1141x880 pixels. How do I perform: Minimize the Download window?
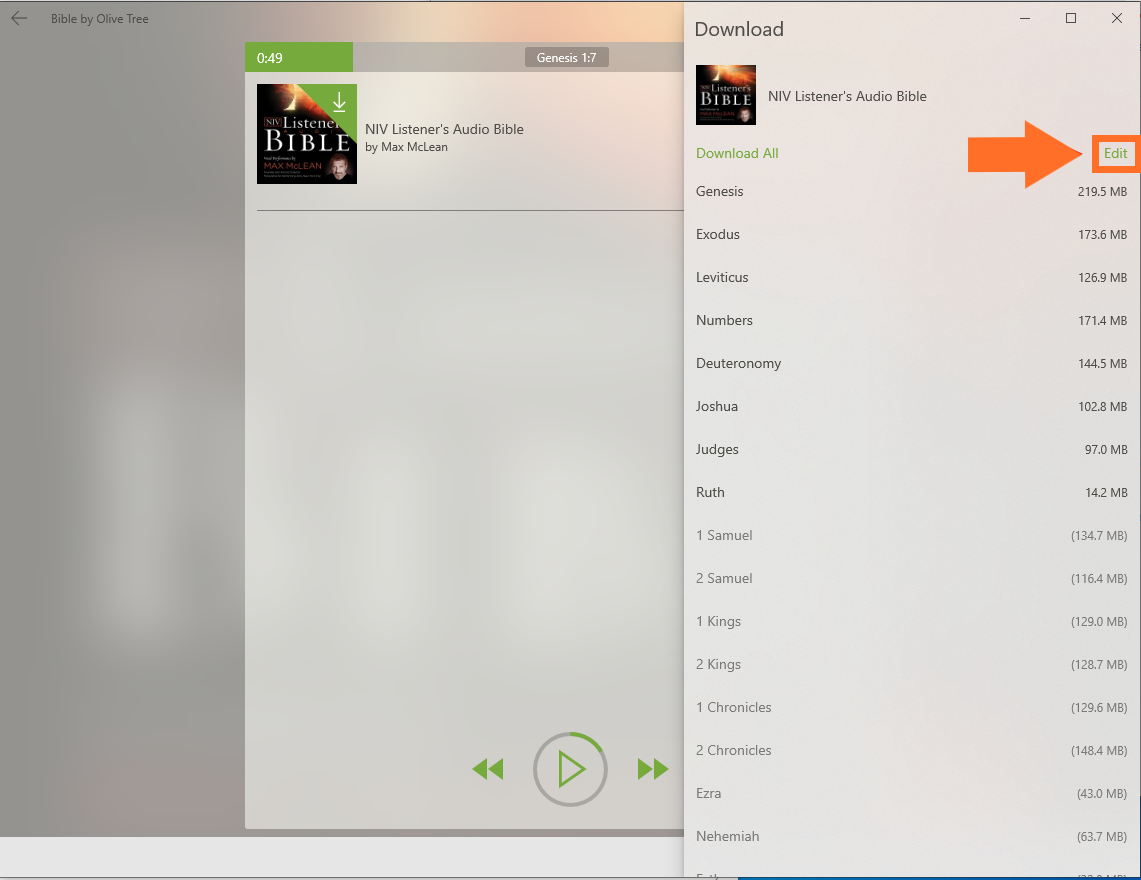click(x=1025, y=18)
